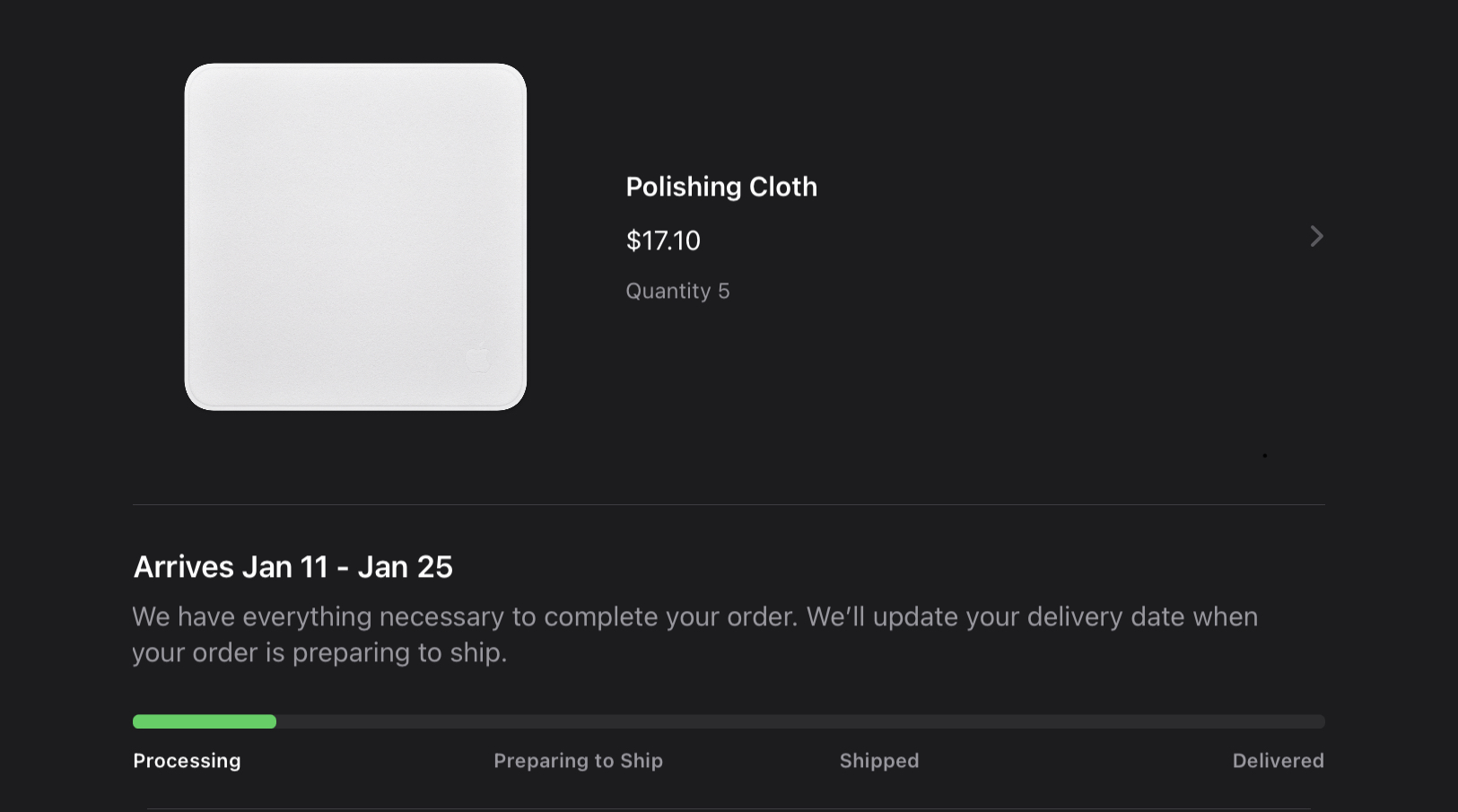Select the Preparing to Ship status label
The height and width of the screenshot is (812, 1458).
pyautogui.click(x=578, y=761)
